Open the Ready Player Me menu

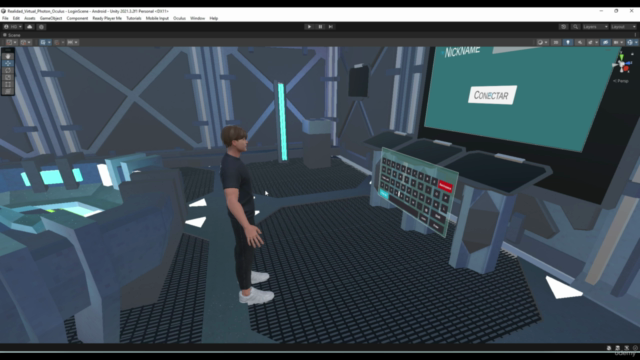tap(107, 18)
